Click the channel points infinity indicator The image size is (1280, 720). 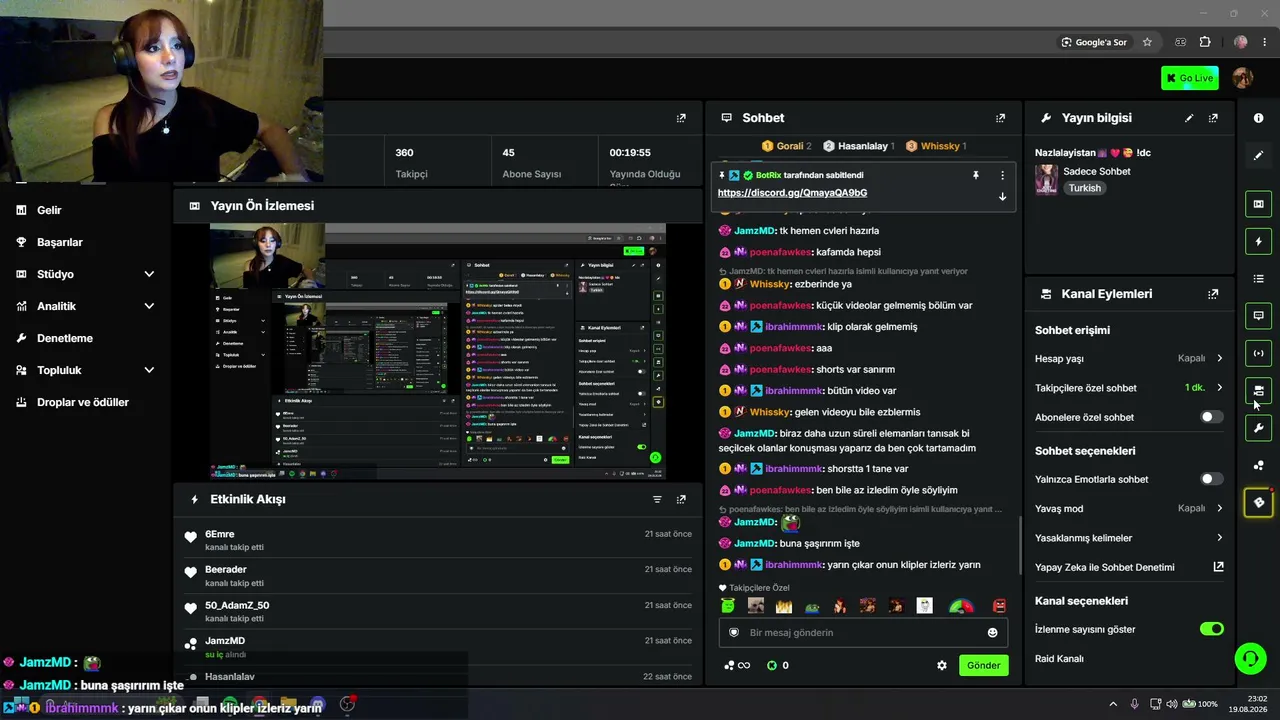(x=738, y=665)
